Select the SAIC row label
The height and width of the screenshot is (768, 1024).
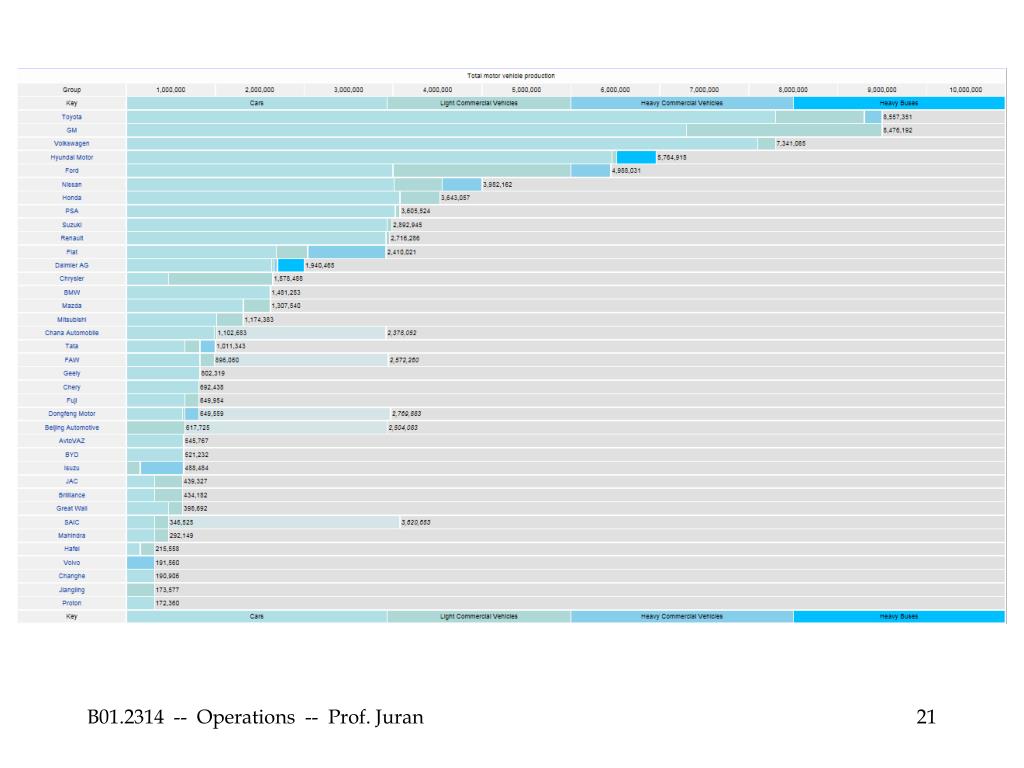click(72, 522)
